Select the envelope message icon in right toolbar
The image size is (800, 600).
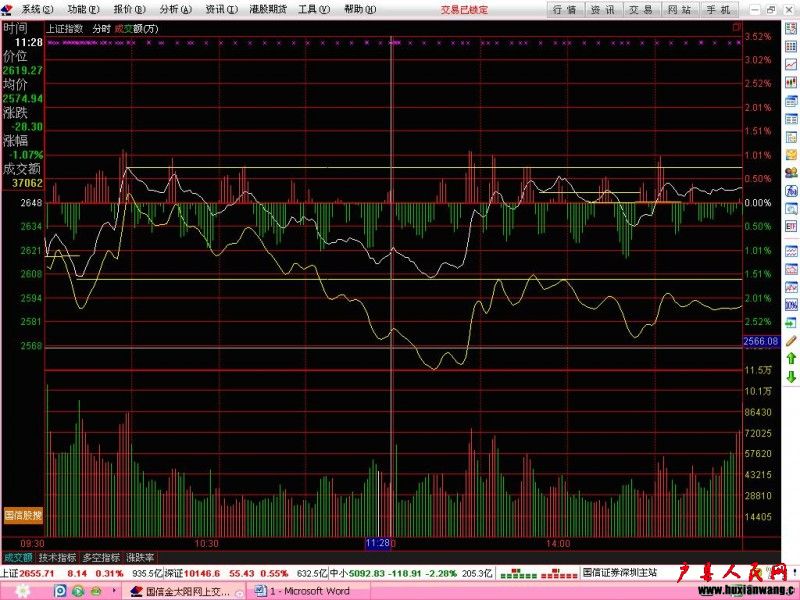791,155
